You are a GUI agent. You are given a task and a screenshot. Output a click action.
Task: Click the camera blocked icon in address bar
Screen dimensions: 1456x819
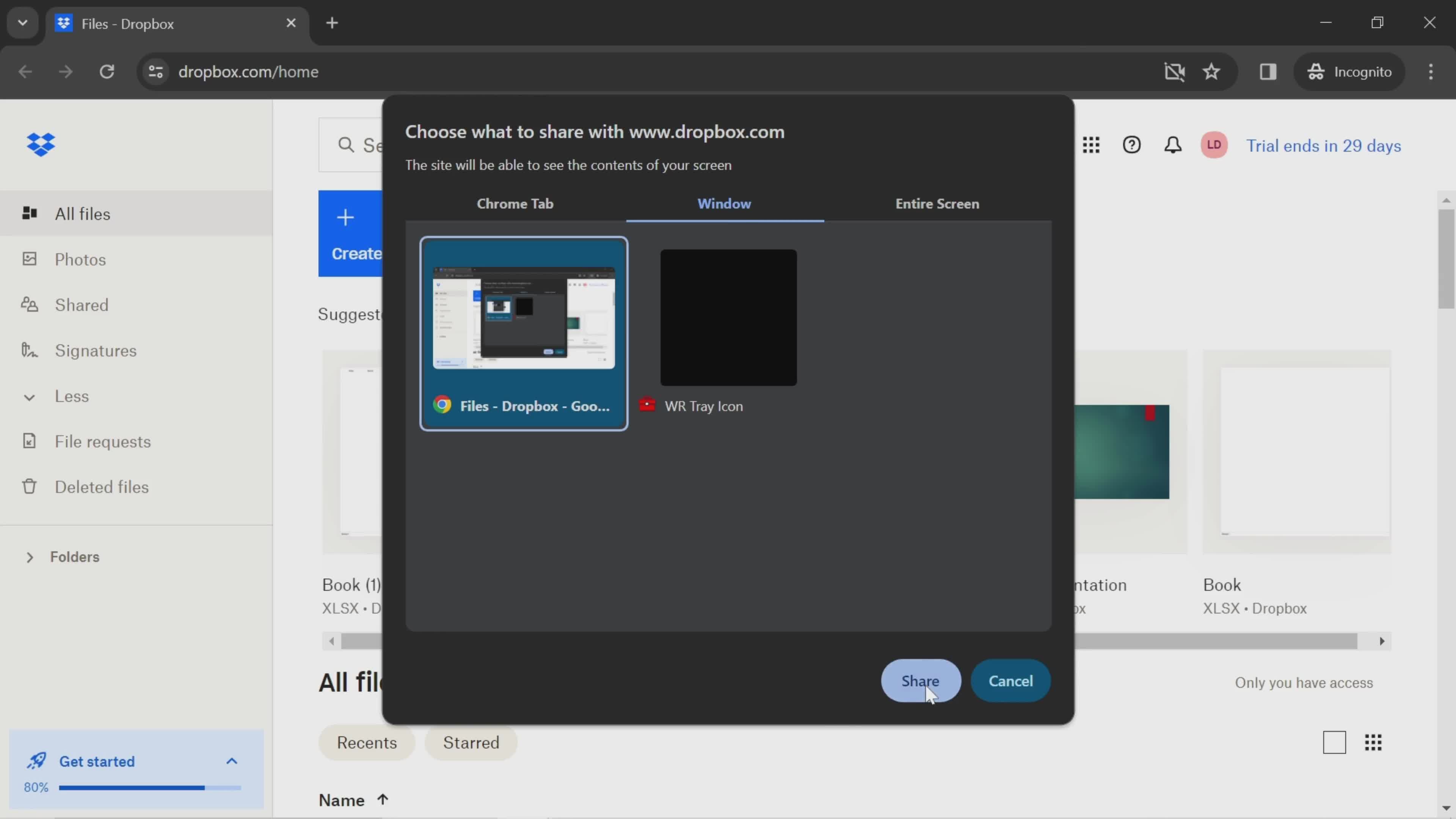pyautogui.click(x=1175, y=72)
